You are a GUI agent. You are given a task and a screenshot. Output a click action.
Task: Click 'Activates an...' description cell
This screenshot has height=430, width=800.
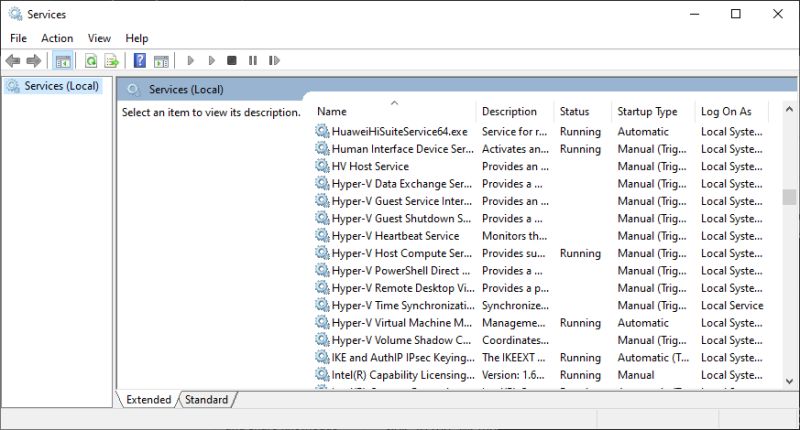[515, 148]
